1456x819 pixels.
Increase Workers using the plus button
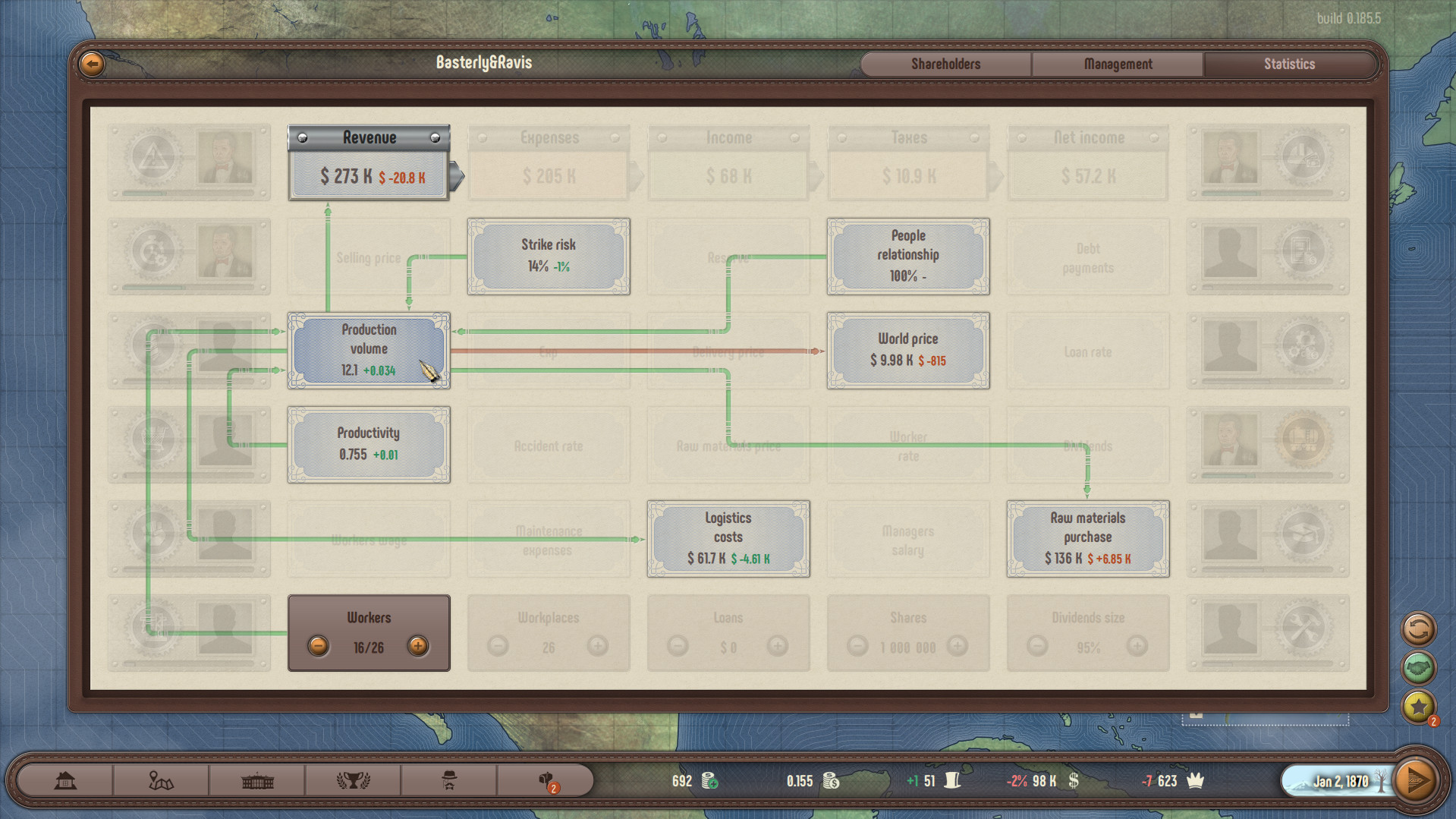418,646
